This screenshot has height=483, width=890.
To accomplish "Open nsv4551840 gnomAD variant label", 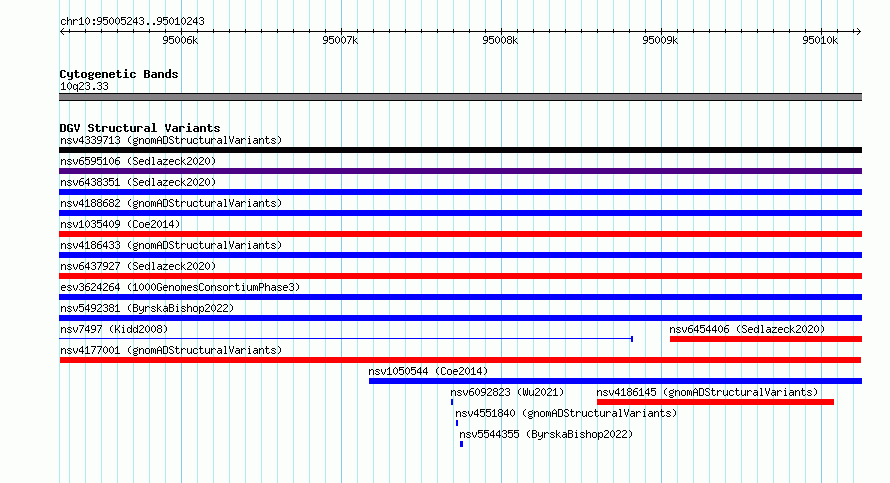I will tap(566, 413).
